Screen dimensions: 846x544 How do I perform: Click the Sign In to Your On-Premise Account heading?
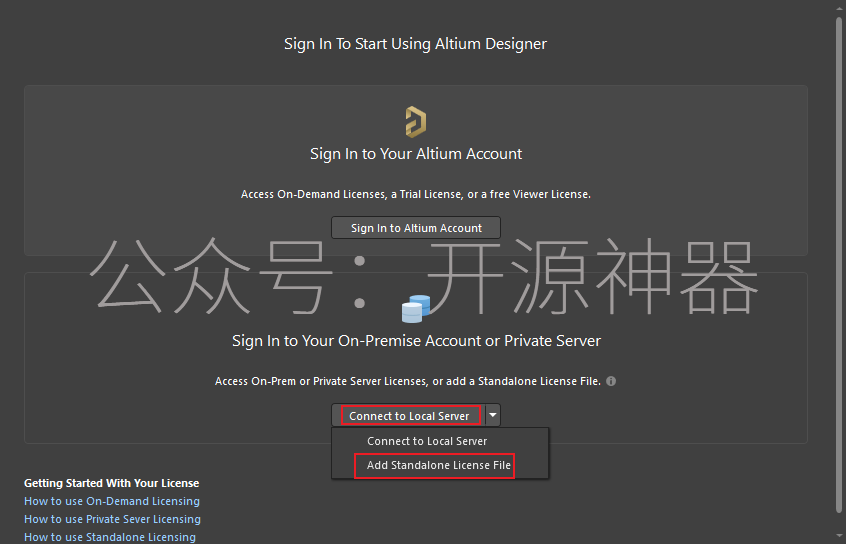pyautogui.click(x=416, y=341)
